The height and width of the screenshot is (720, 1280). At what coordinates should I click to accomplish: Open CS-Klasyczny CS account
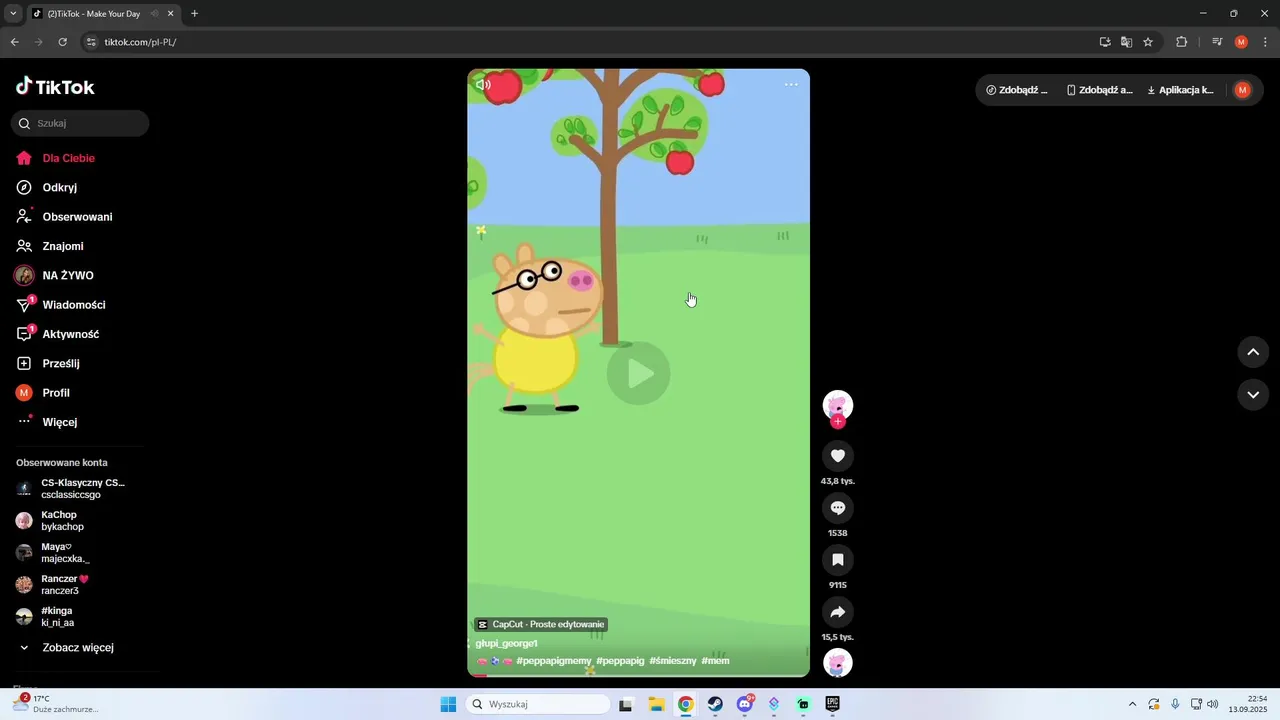point(70,489)
